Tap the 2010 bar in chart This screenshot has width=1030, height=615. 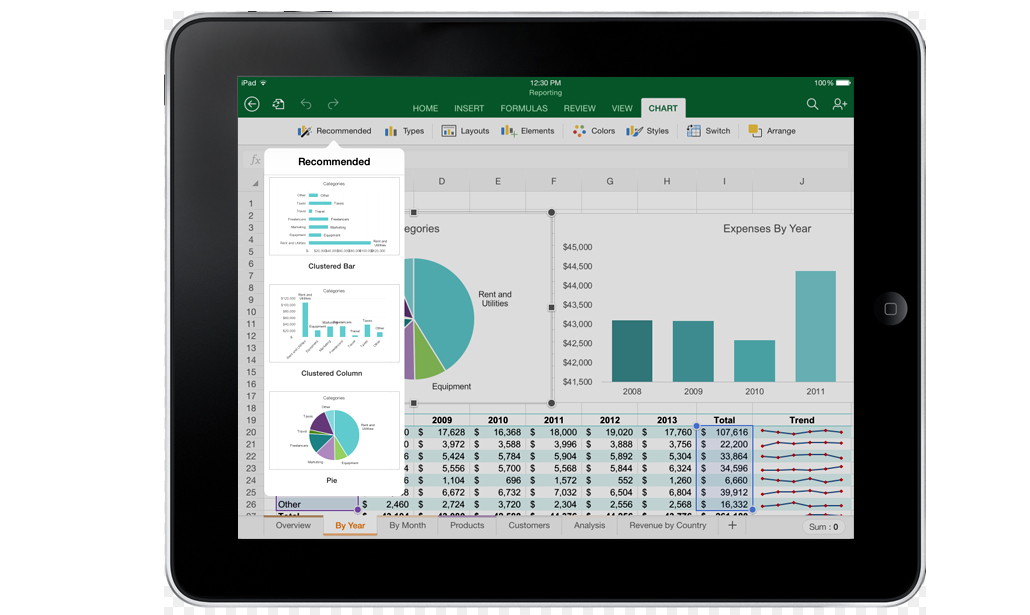(754, 361)
